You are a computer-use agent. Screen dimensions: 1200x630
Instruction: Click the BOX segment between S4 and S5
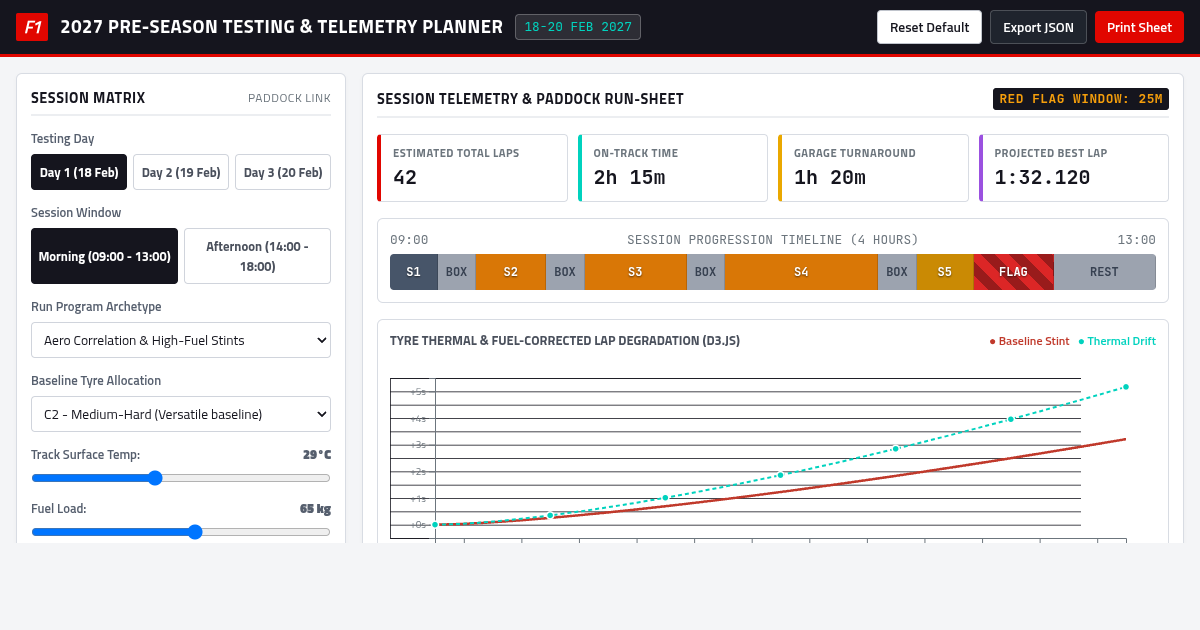pos(897,272)
